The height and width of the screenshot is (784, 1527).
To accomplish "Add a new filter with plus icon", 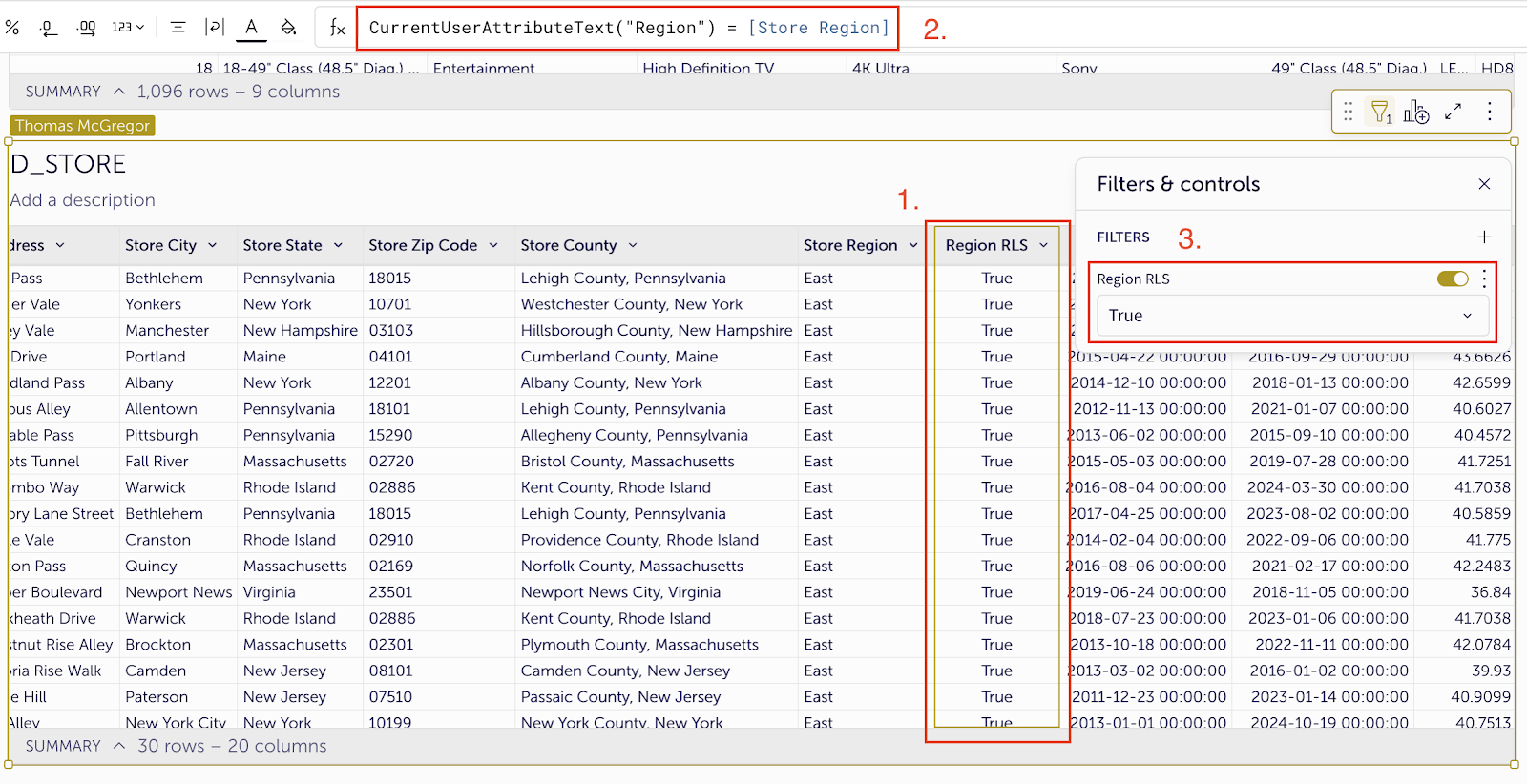I will tap(1484, 237).
